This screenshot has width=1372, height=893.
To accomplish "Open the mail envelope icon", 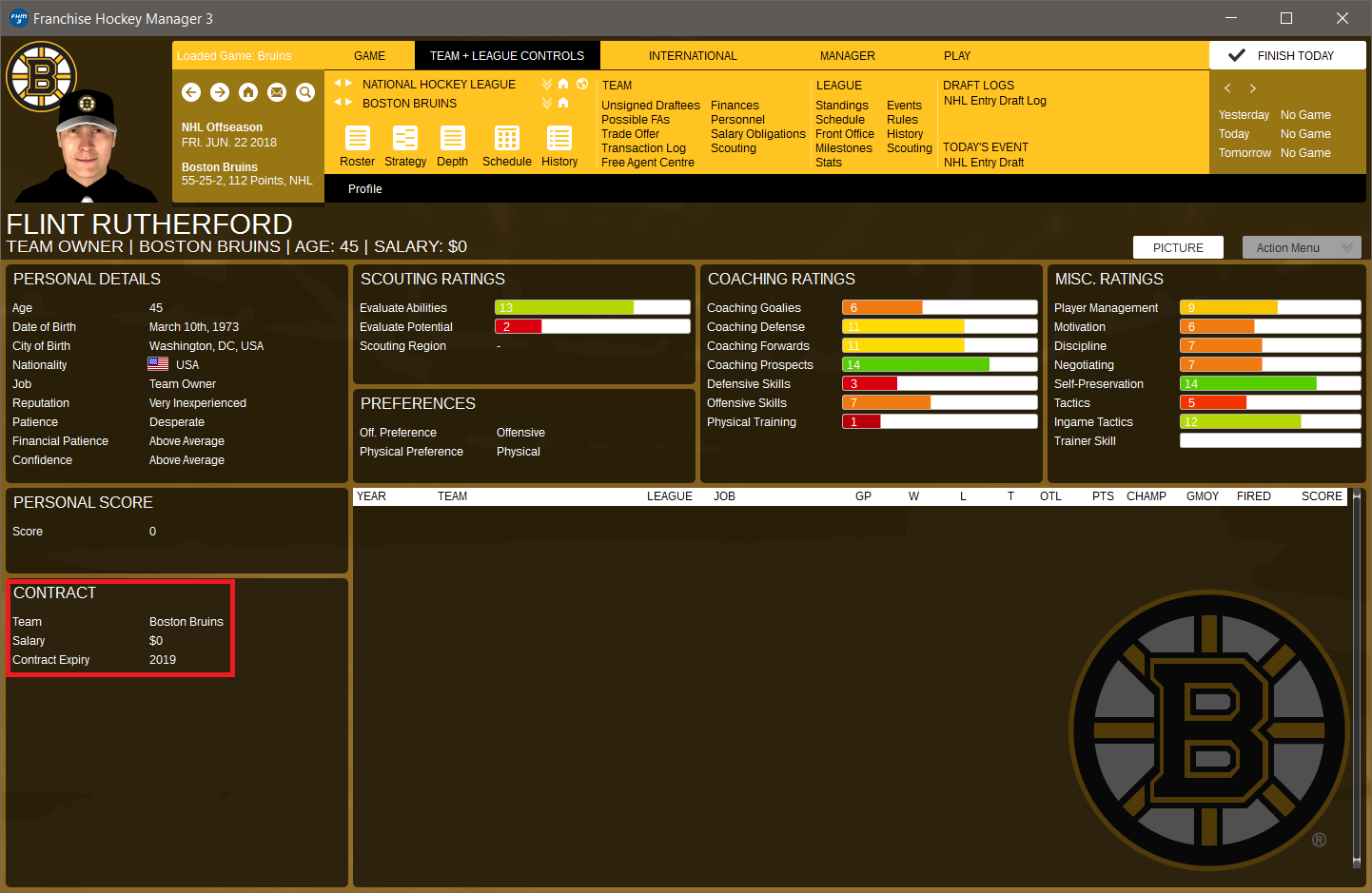I will (x=277, y=92).
